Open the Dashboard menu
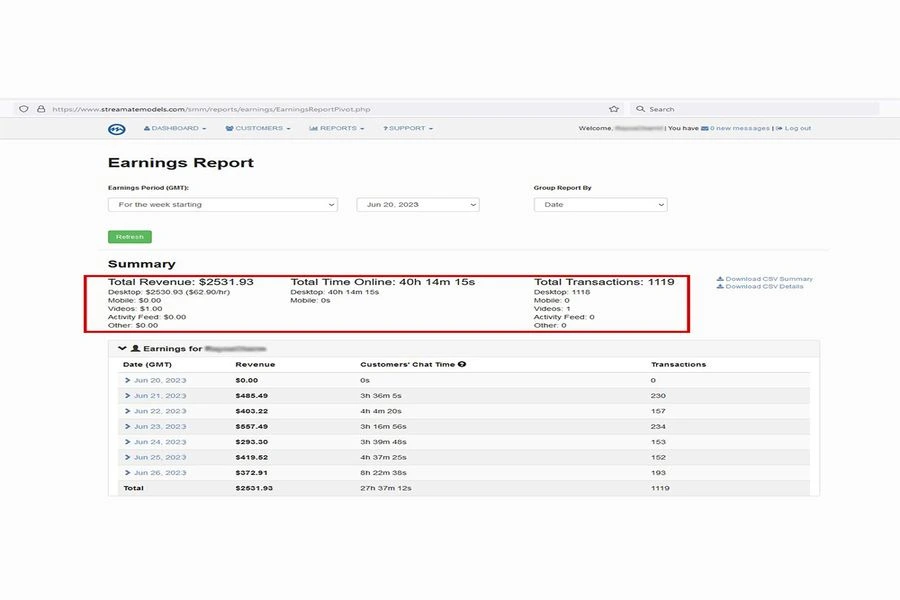Screen dimensions: 900x600 175,129
